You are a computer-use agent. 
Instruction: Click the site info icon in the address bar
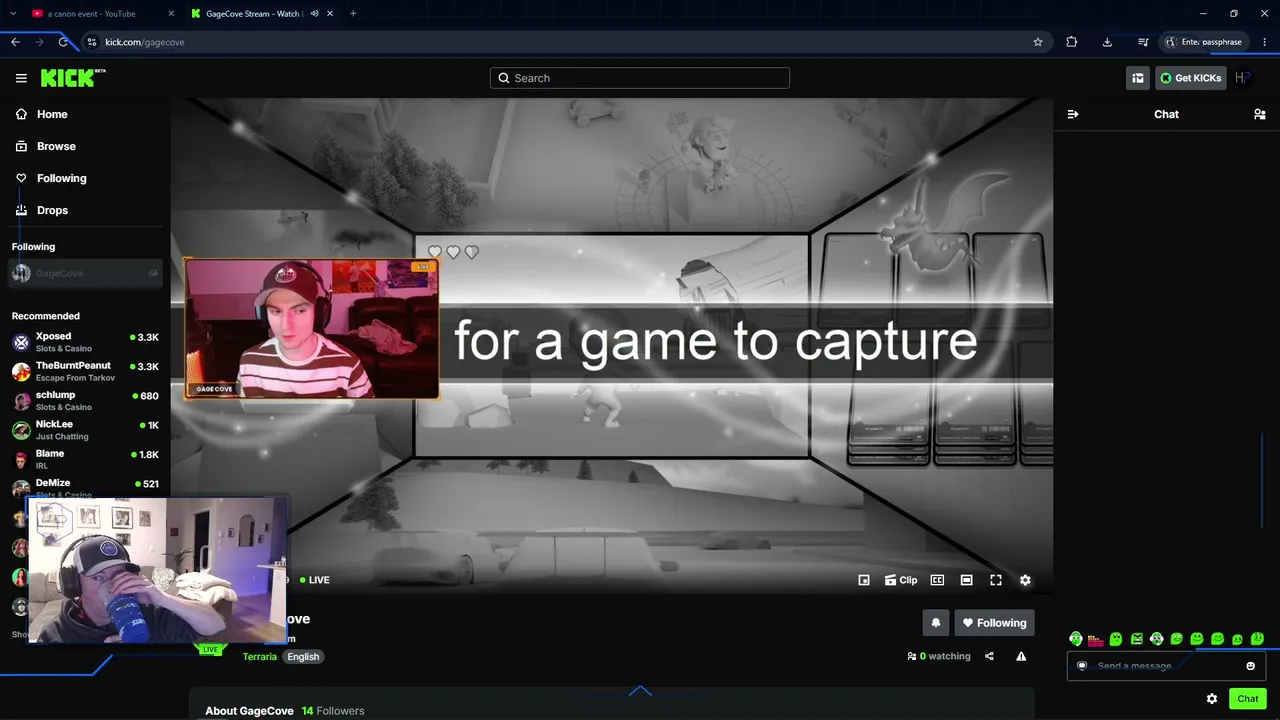[92, 42]
